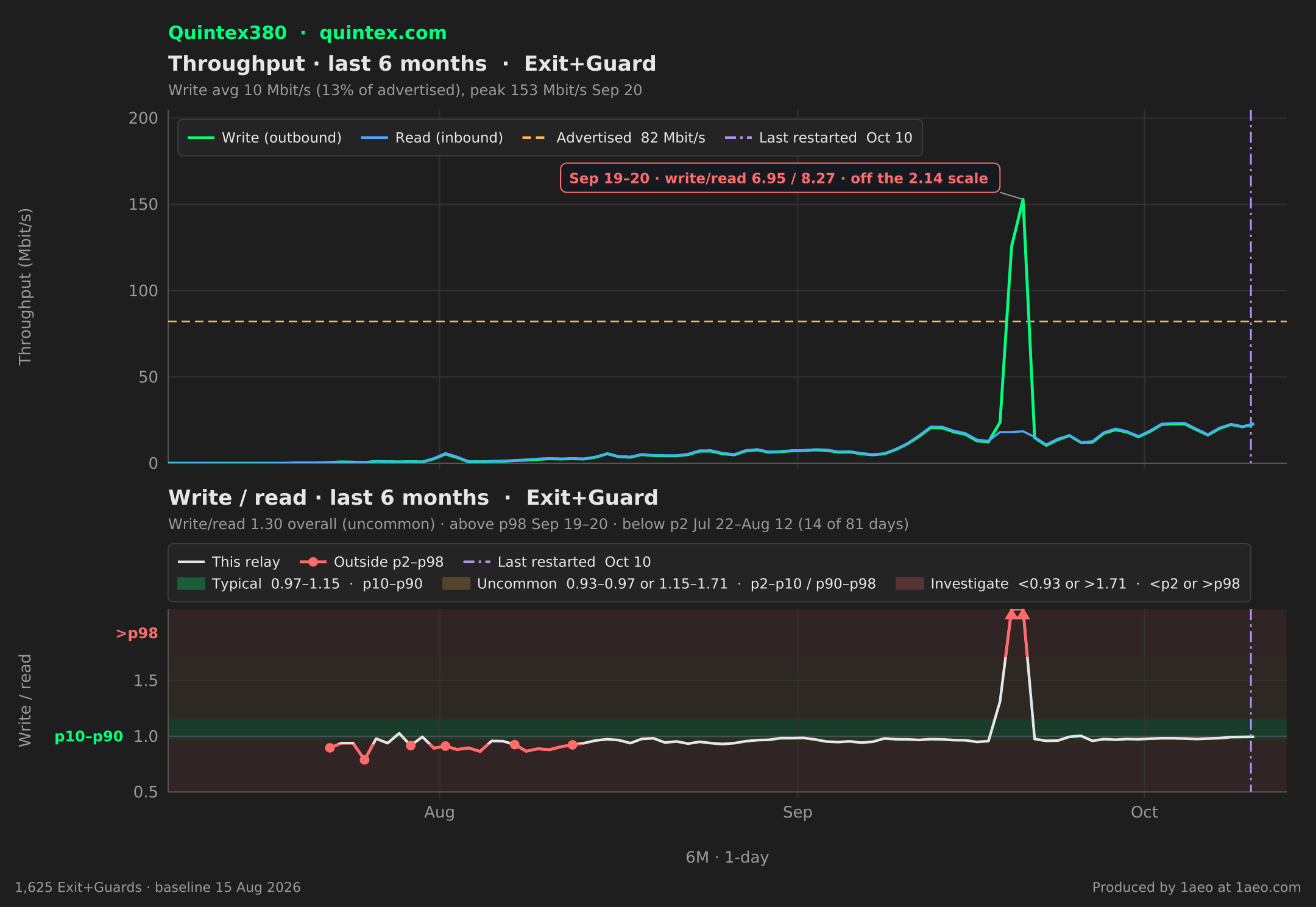Click the Sep x-axis label

798,812
